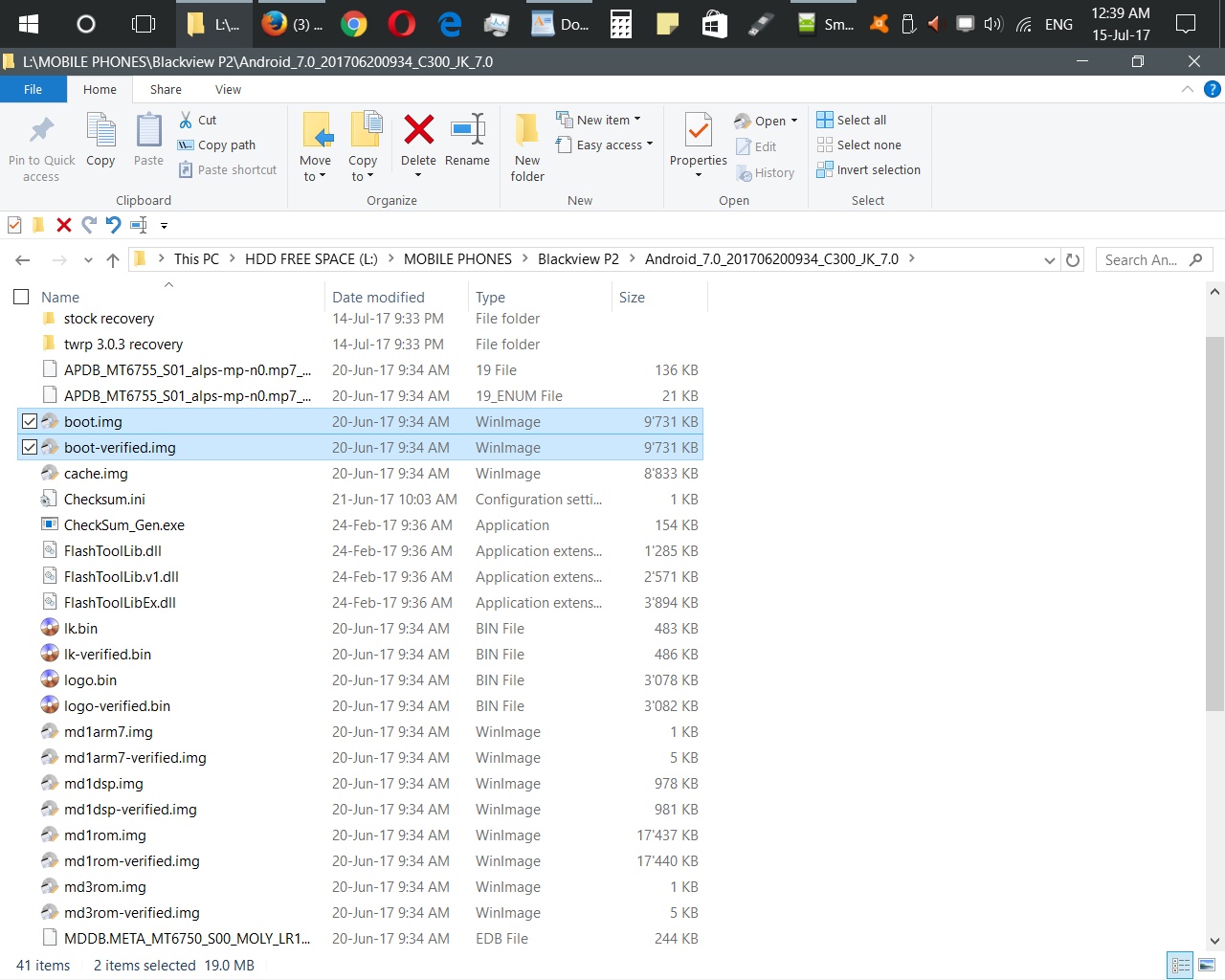Viewport: 1225px width, 980px height.
Task: Switch to details view layout icon
Action: click(1181, 965)
